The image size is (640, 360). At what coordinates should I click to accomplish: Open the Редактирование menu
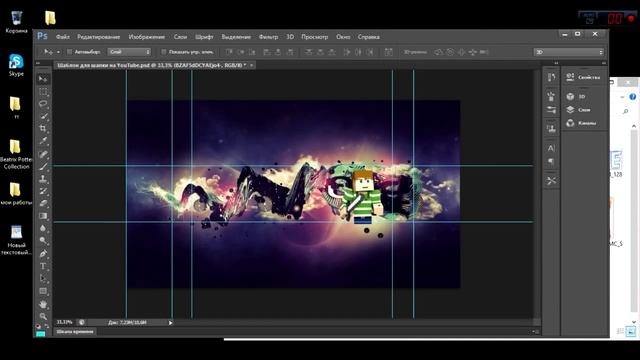(x=98, y=37)
